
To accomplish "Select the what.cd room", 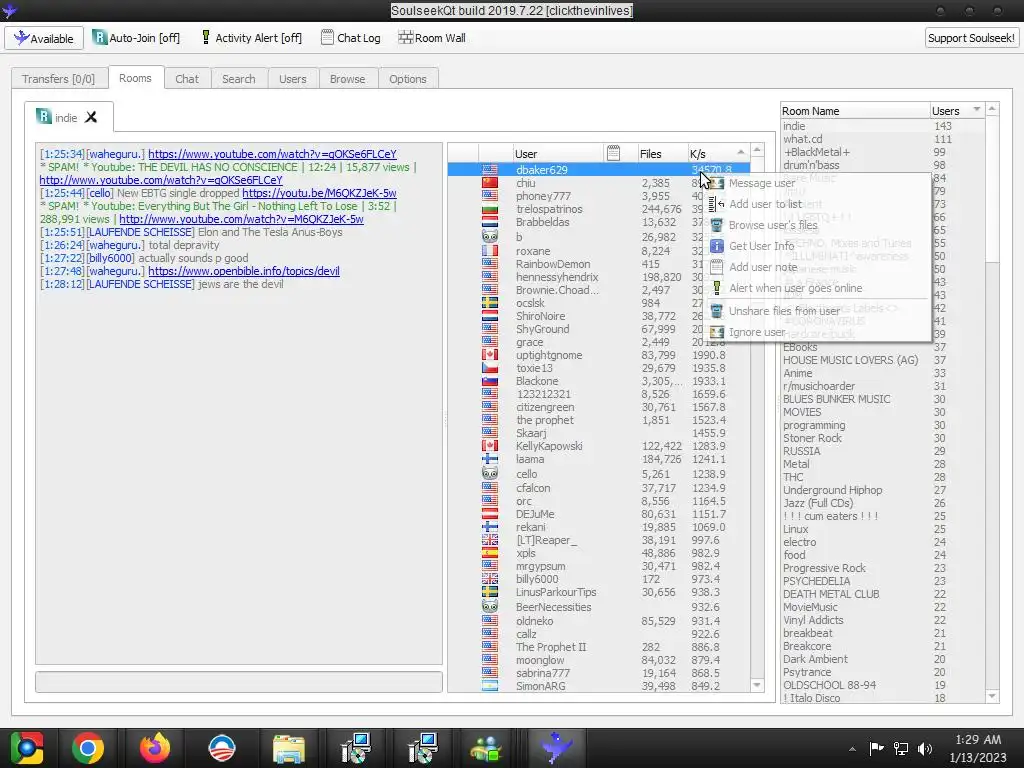I will (x=882, y=139).
